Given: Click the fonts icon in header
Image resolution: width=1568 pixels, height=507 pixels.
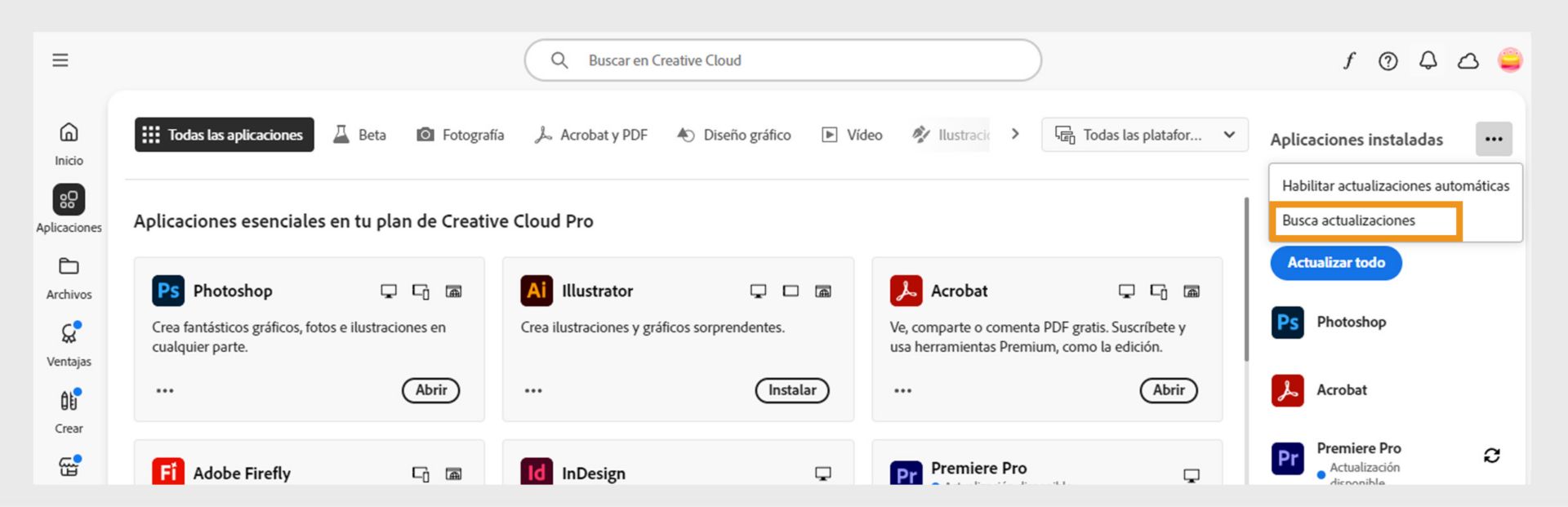Looking at the screenshot, I should [x=1349, y=60].
